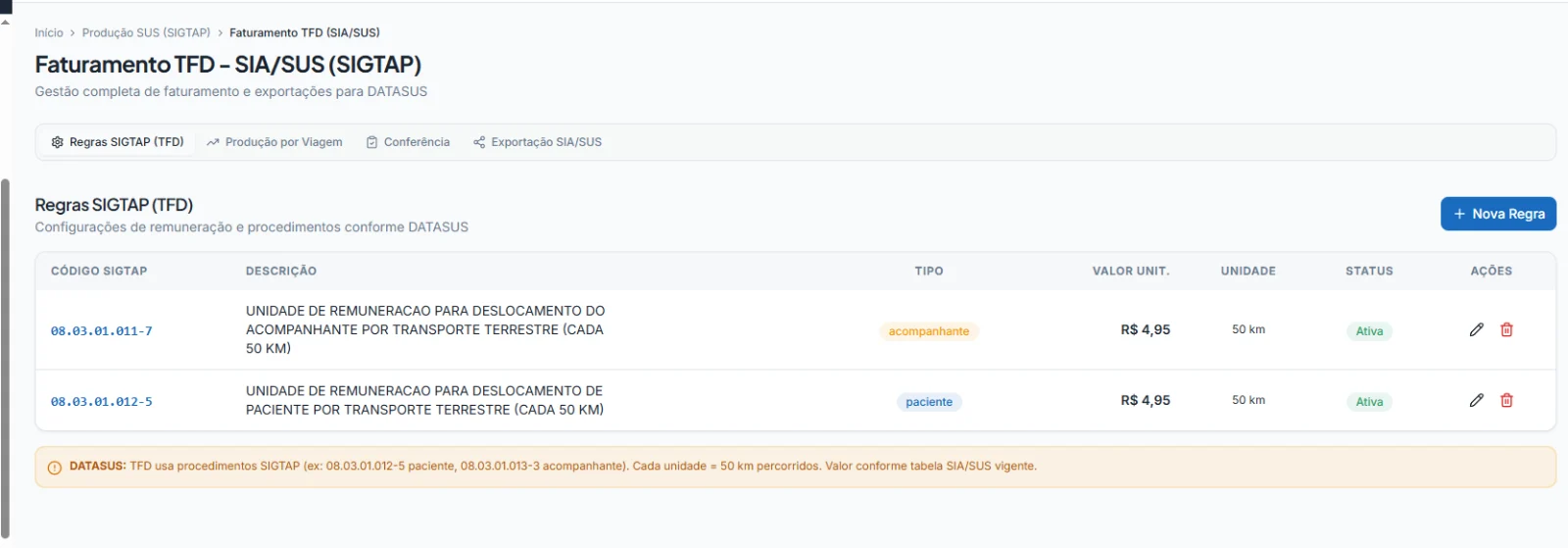The height and width of the screenshot is (548, 1568).
Task: Switch to Produção por Viagem tab
Action: [274, 142]
